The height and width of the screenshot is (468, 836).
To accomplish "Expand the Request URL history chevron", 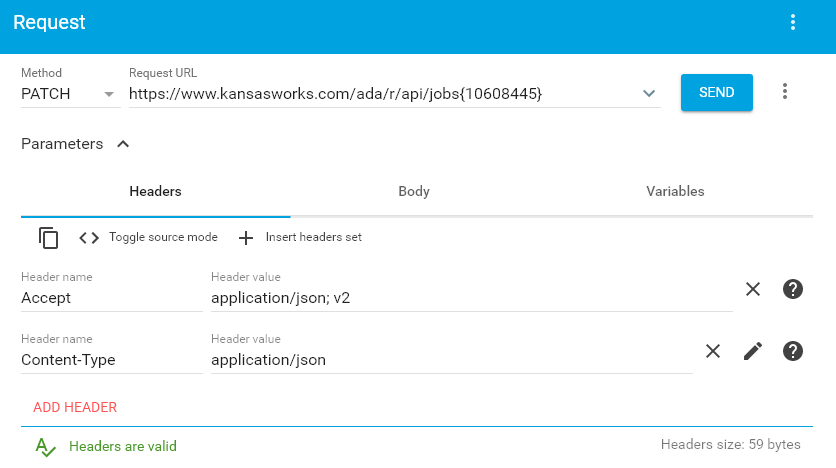I will [x=649, y=94].
